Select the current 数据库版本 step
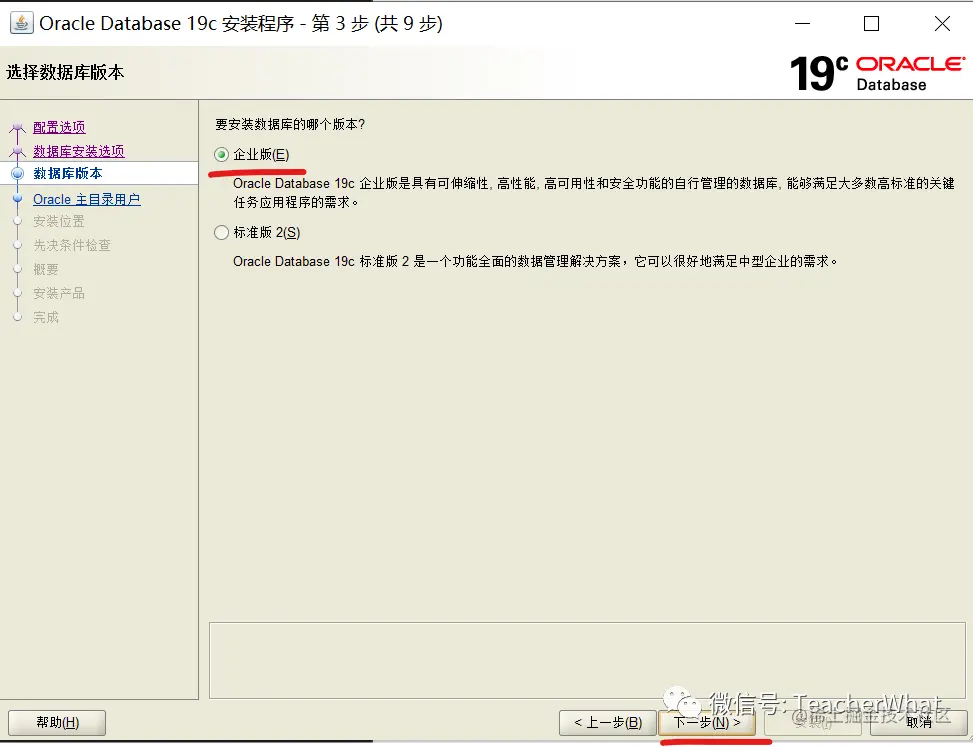The width and height of the screenshot is (973, 747). pyautogui.click(x=68, y=173)
